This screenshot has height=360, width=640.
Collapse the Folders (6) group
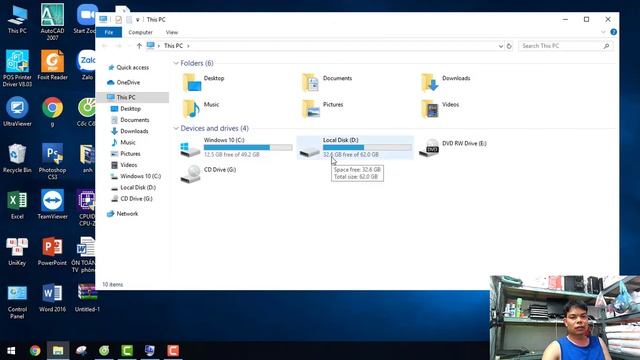tap(176, 63)
